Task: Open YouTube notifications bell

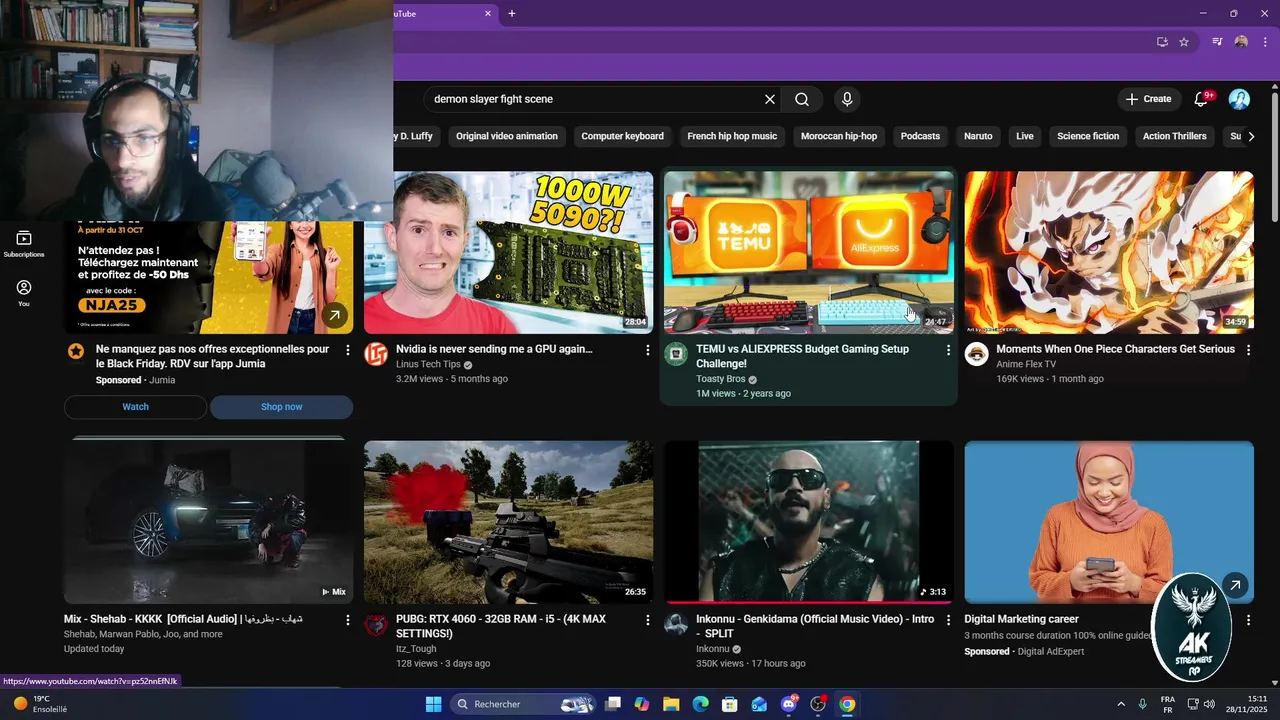Action: point(1202,99)
